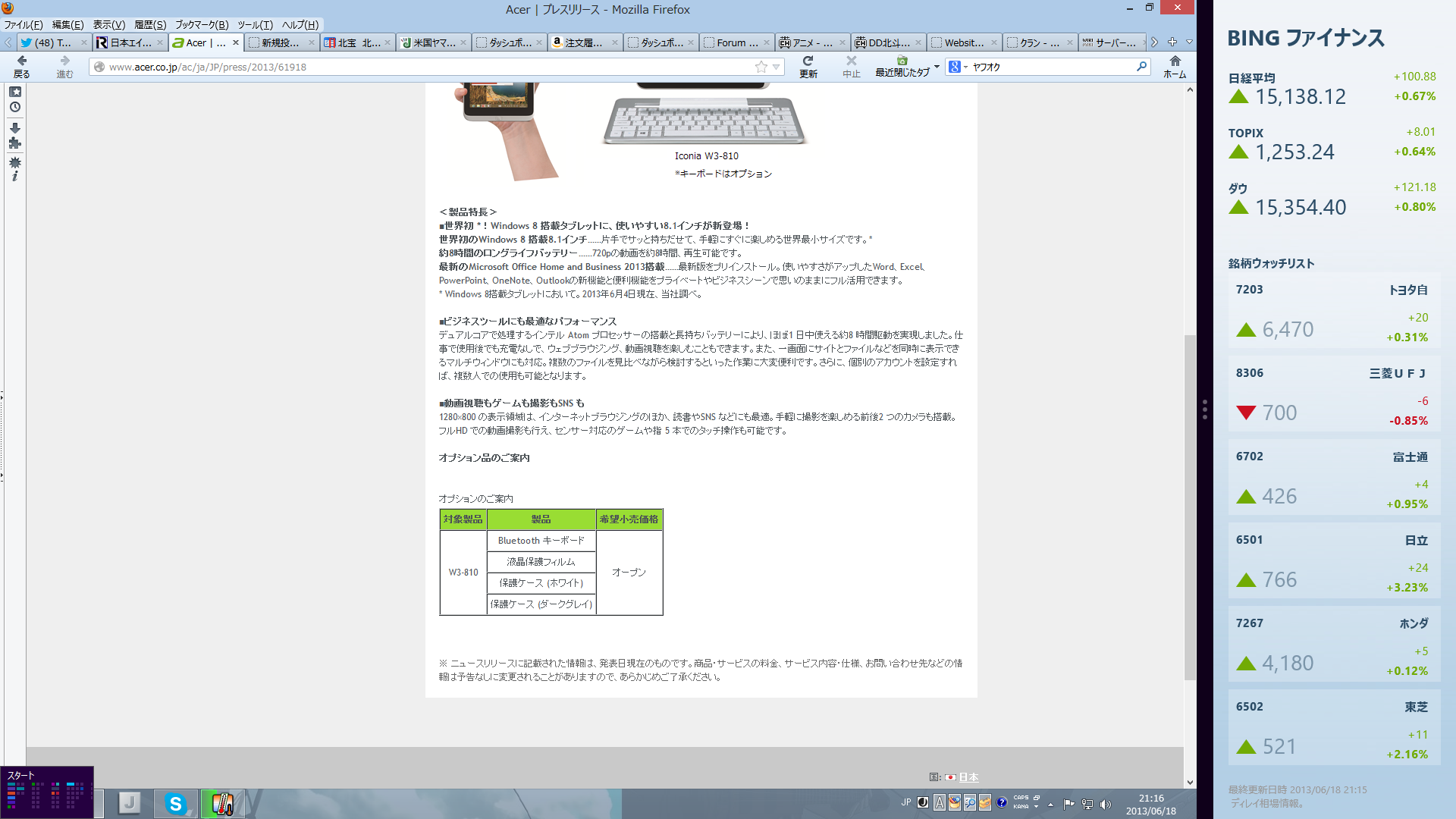The image size is (1456, 819).
Task: Open Skype from the taskbar
Action: (175, 803)
